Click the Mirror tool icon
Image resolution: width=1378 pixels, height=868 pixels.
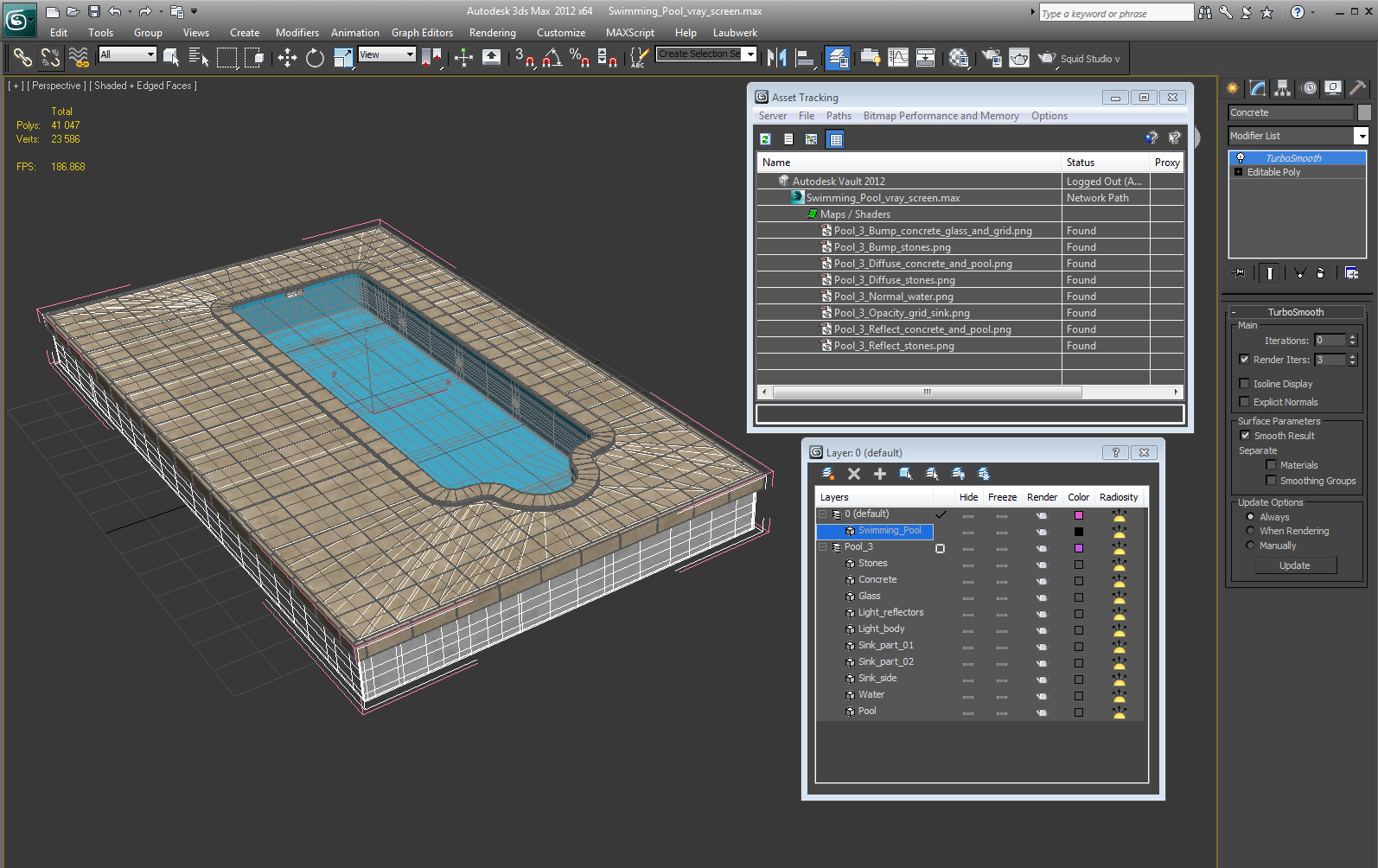777,58
